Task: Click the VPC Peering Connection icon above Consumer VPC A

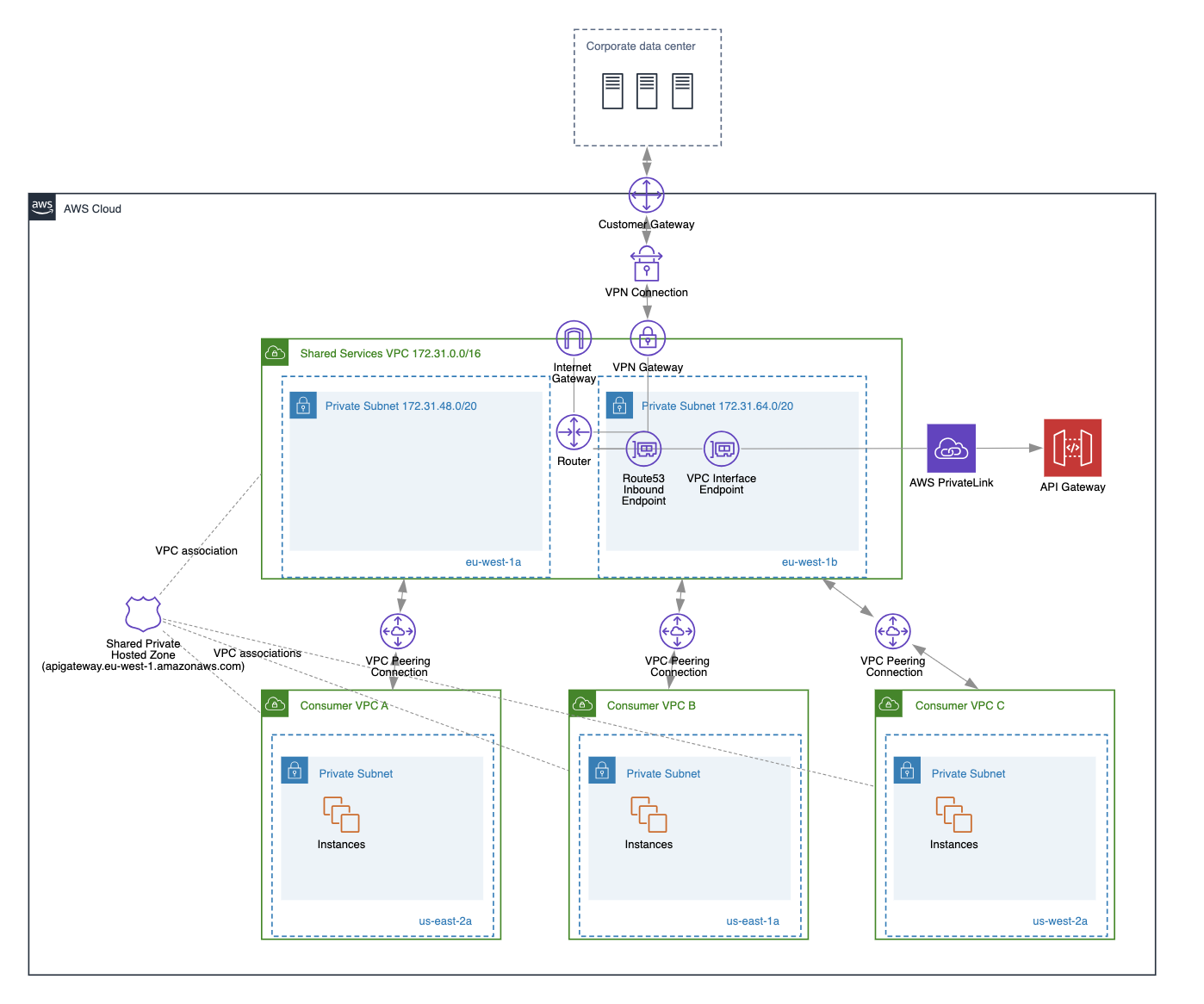Action: click(x=398, y=631)
